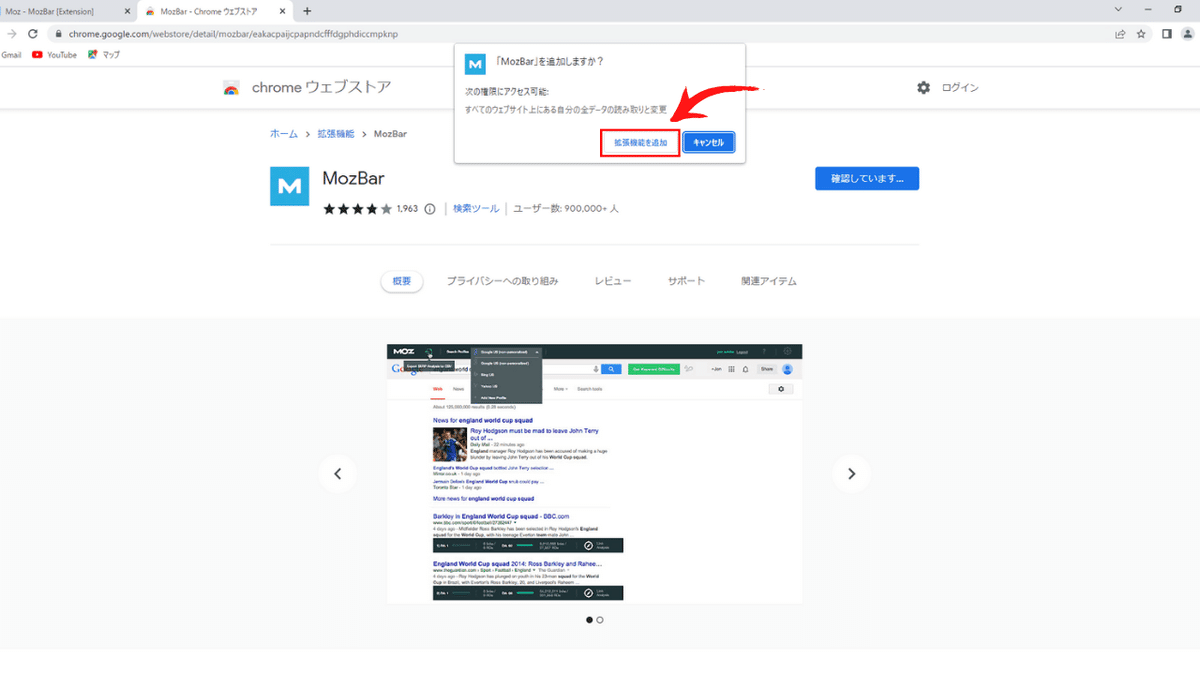The image size is (1200, 675).
Task: Show previous screenshot with left arrow
Action: coord(338,474)
